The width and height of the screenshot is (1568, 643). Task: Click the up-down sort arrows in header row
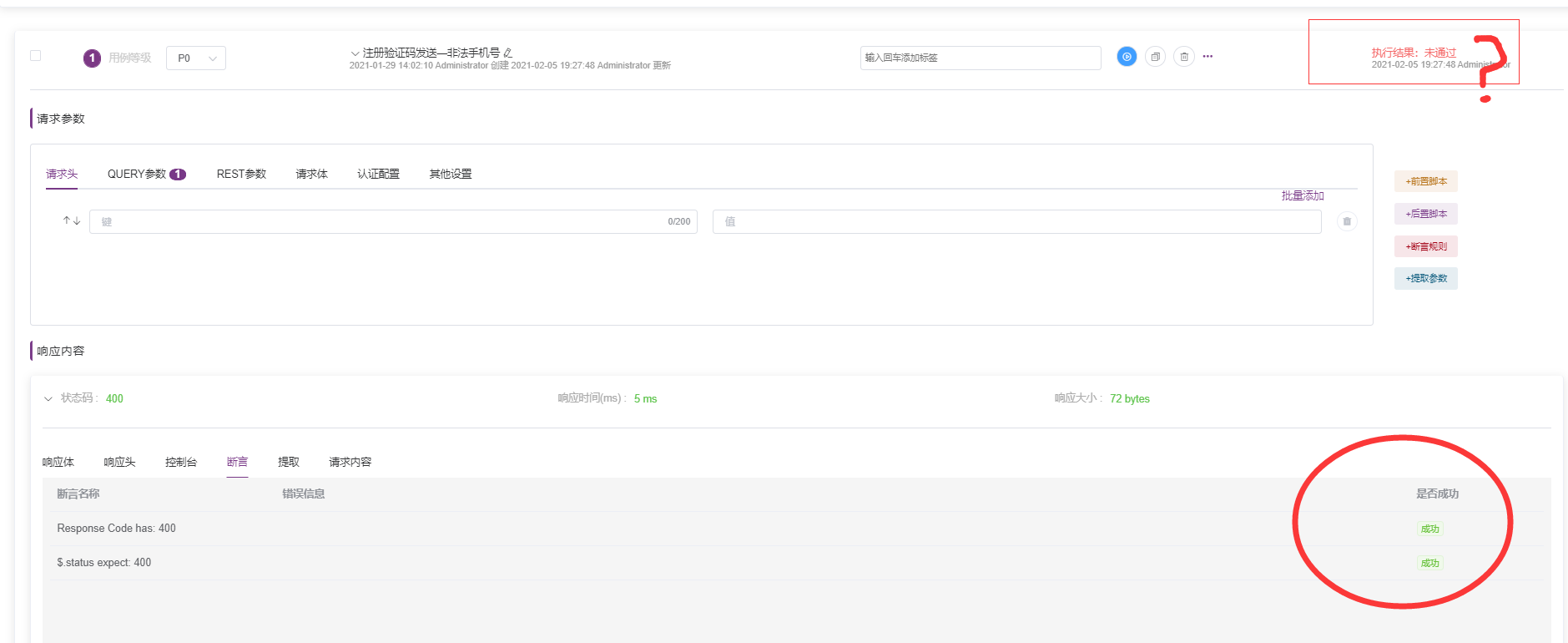point(72,221)
